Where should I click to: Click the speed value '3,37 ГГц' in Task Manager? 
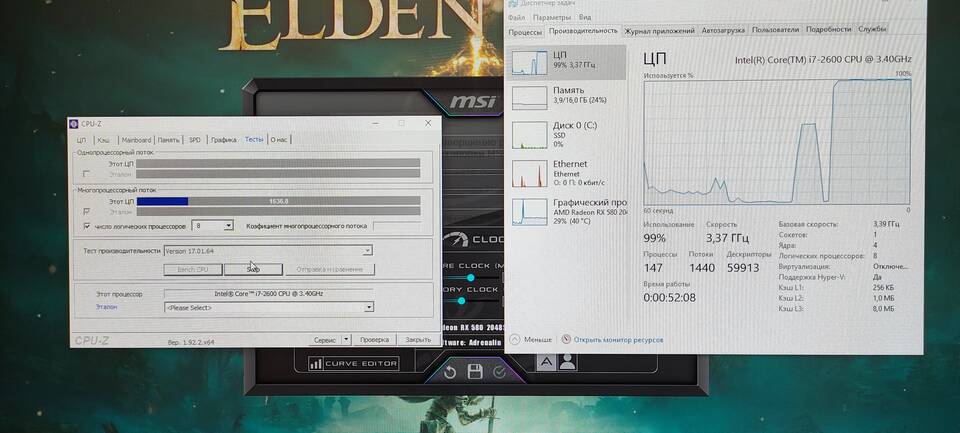[727, 238]
